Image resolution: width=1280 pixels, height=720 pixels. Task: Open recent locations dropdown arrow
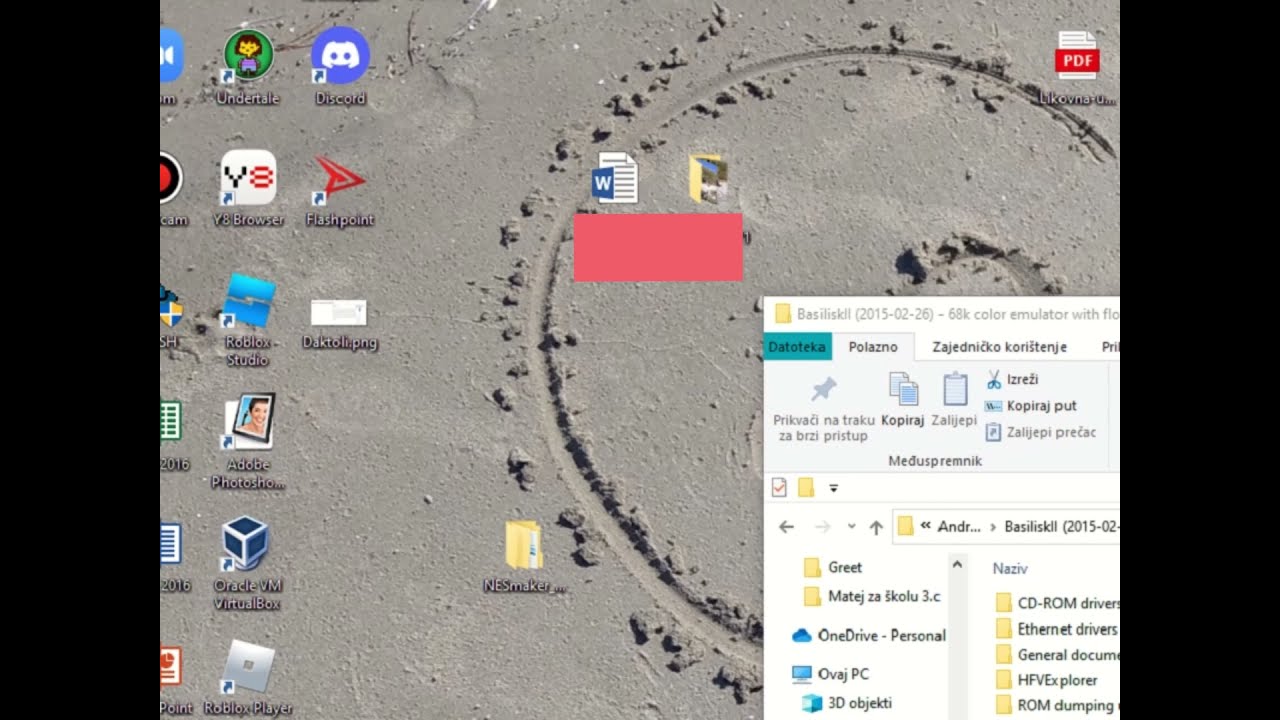click(851, 526)
